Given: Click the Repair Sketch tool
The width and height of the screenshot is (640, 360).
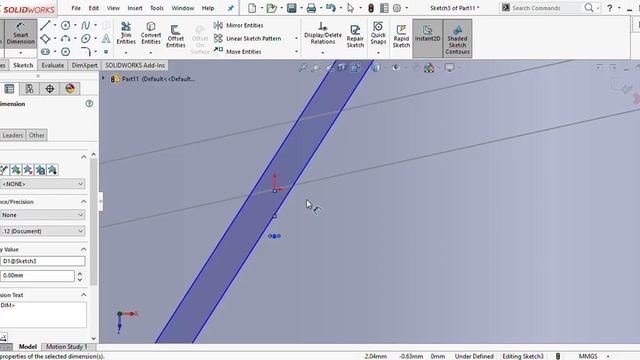Looking at the screenshot, I should [355, 36].
